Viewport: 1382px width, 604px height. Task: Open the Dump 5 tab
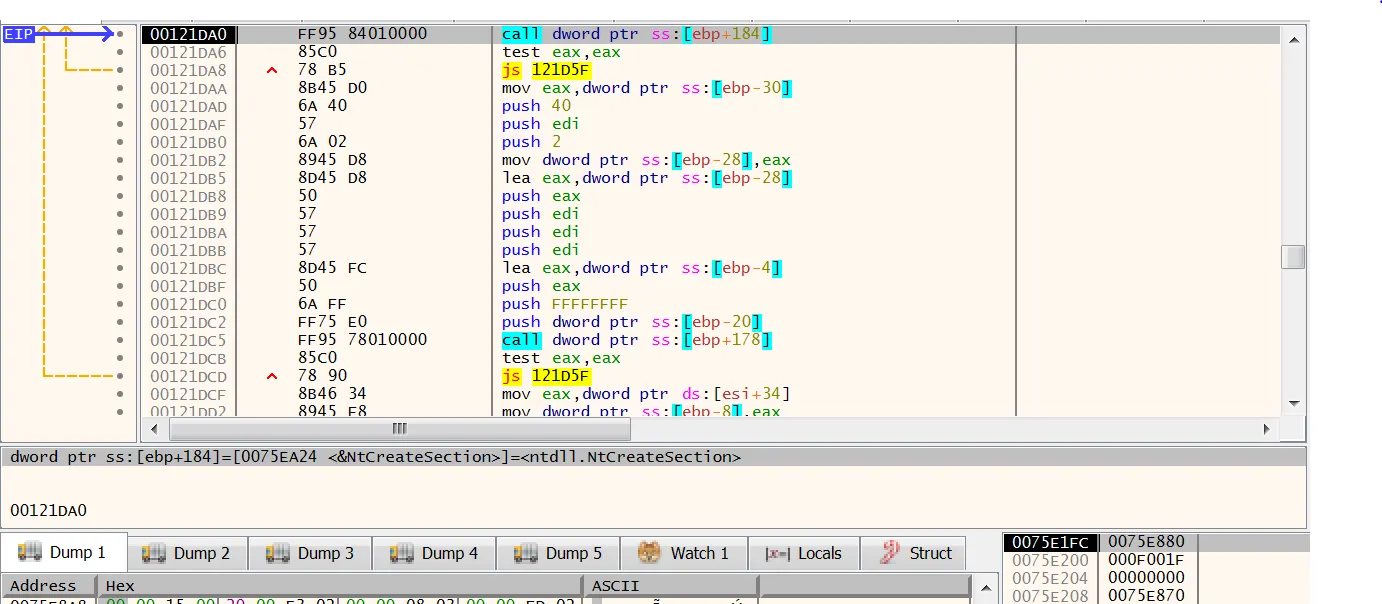pyautogui.click(x=559, y=553)
